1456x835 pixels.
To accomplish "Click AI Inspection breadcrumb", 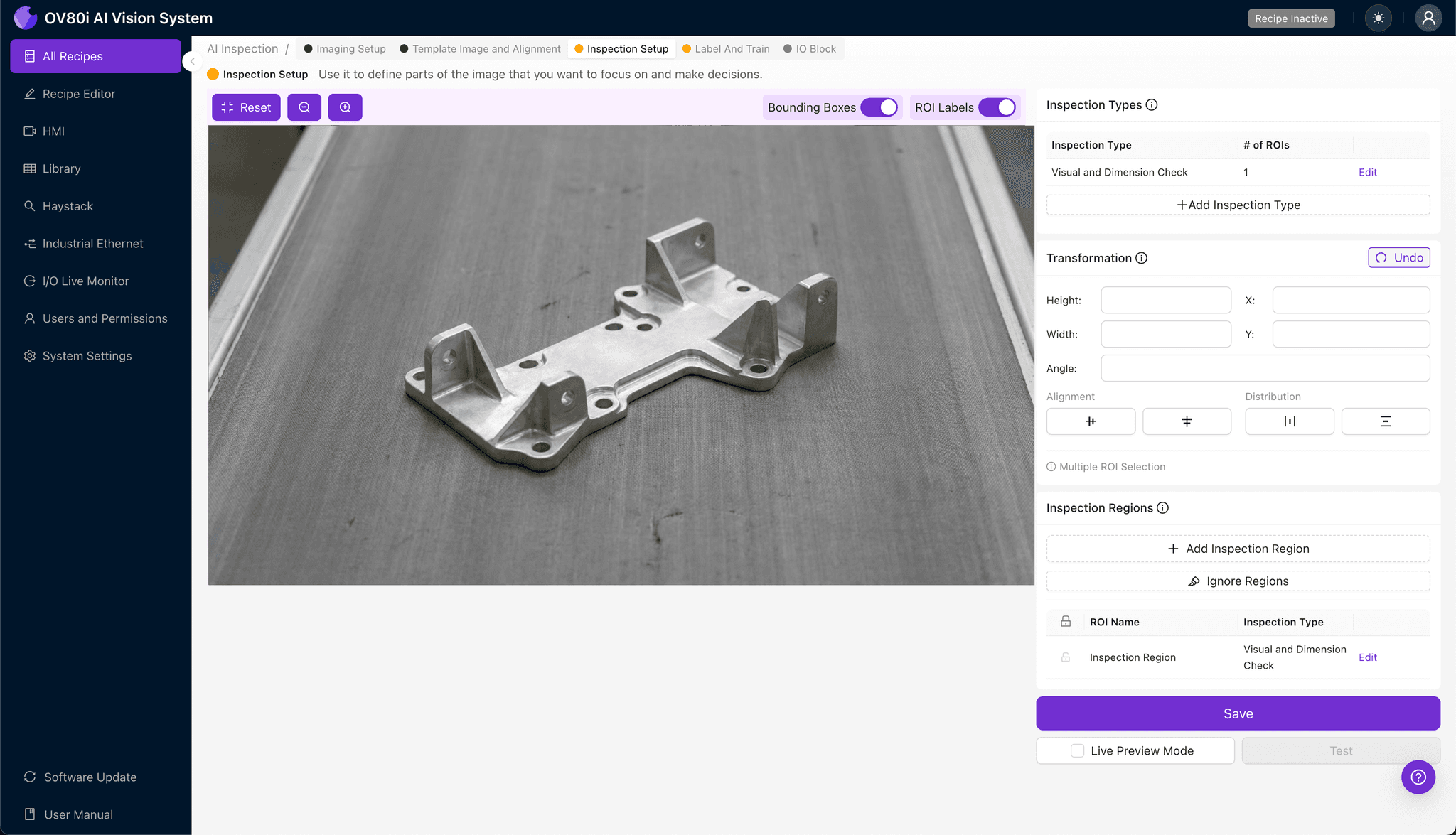I will coord(242,49).
